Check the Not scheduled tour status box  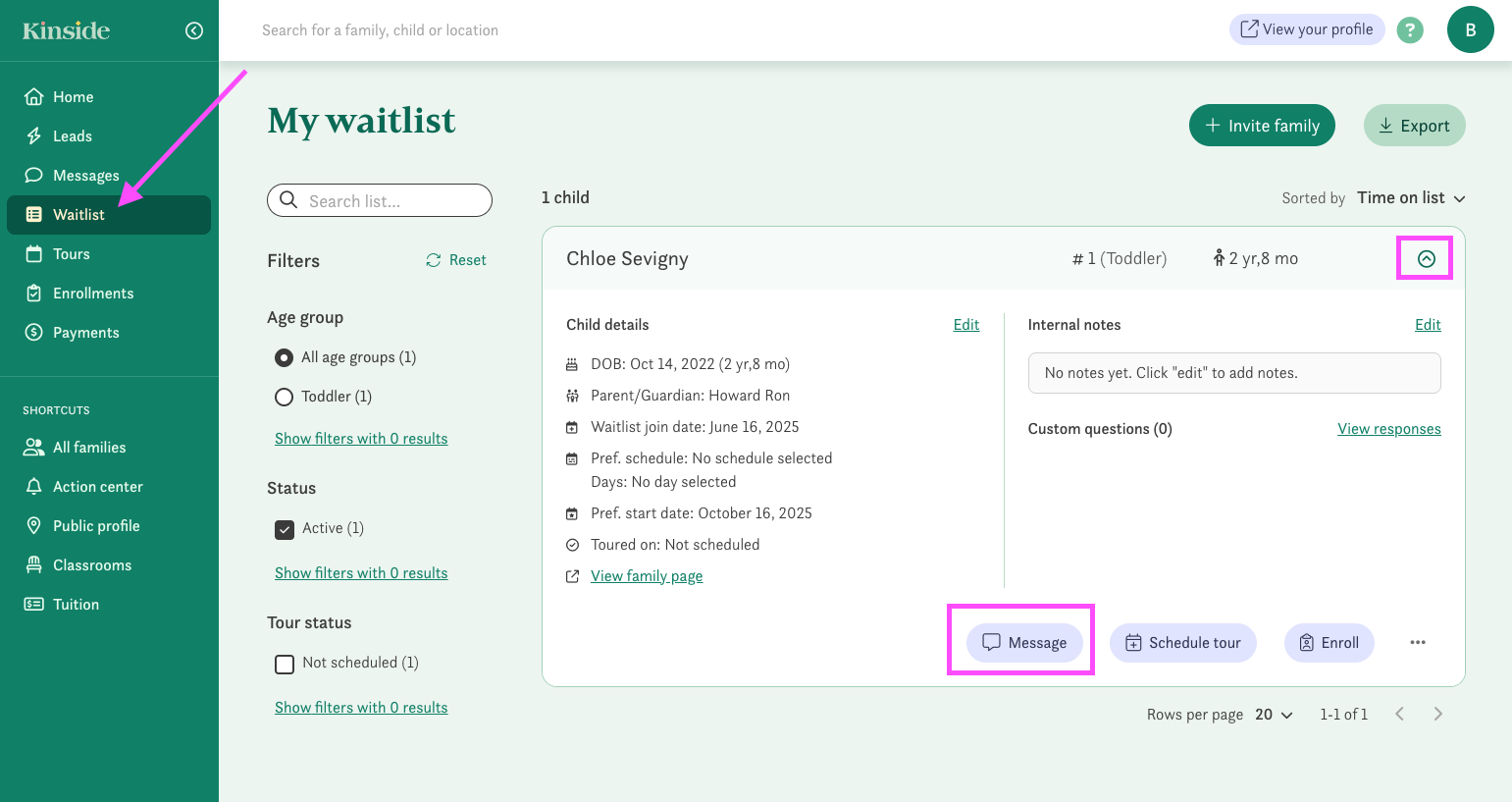pyautogui.click(x=285, y=664)
